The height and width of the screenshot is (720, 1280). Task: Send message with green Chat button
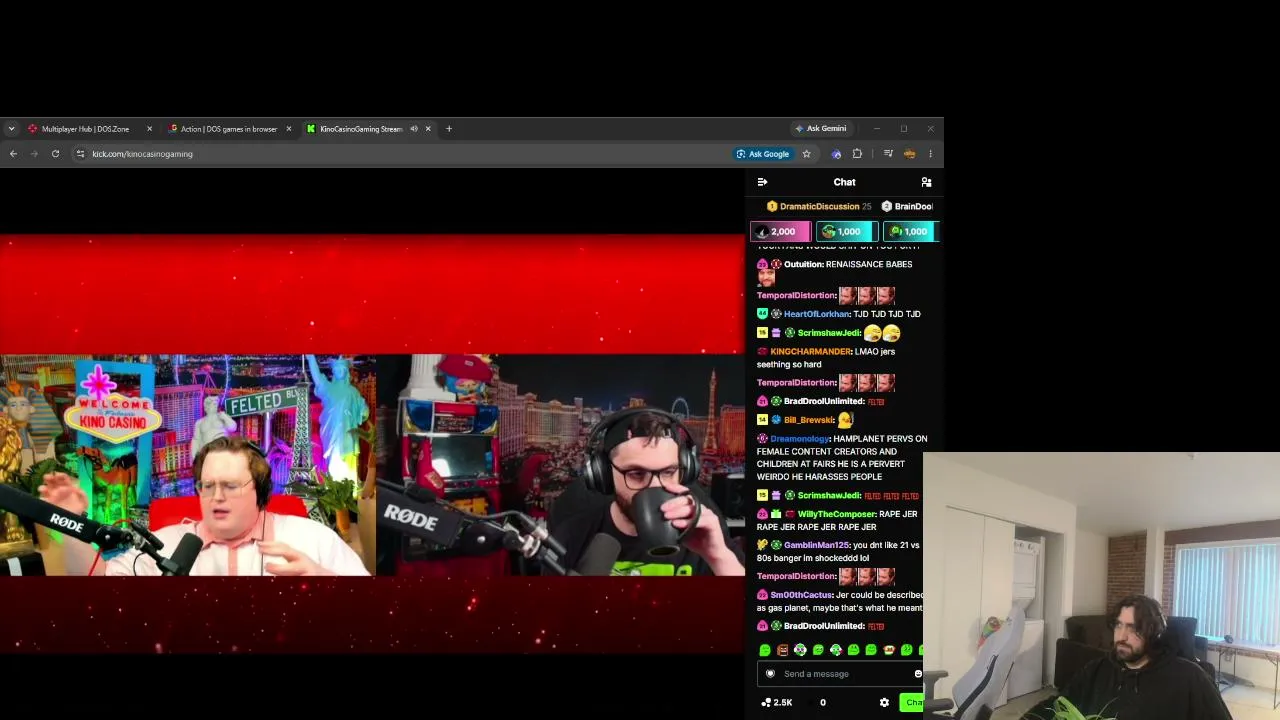coord(913,703)
